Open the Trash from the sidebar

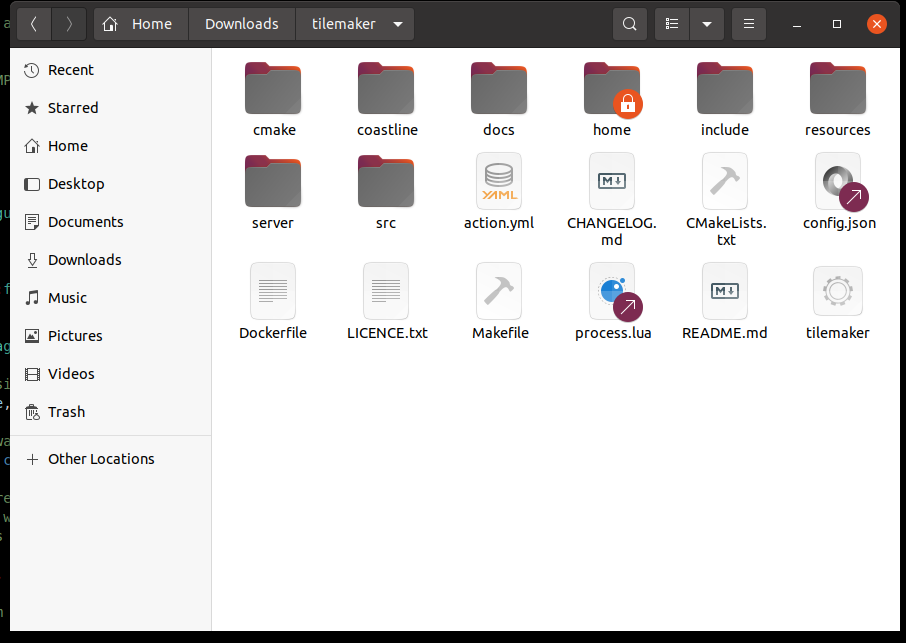66,411
